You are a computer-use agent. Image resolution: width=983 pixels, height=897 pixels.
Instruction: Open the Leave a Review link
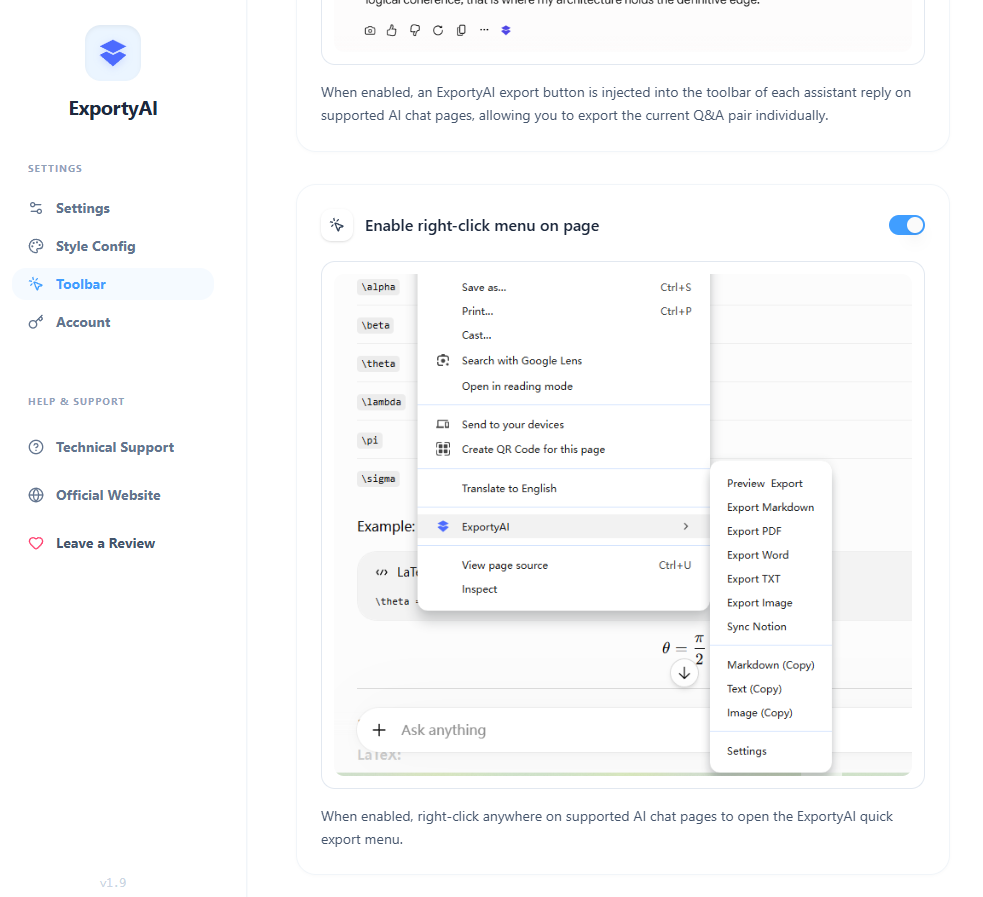113,543
